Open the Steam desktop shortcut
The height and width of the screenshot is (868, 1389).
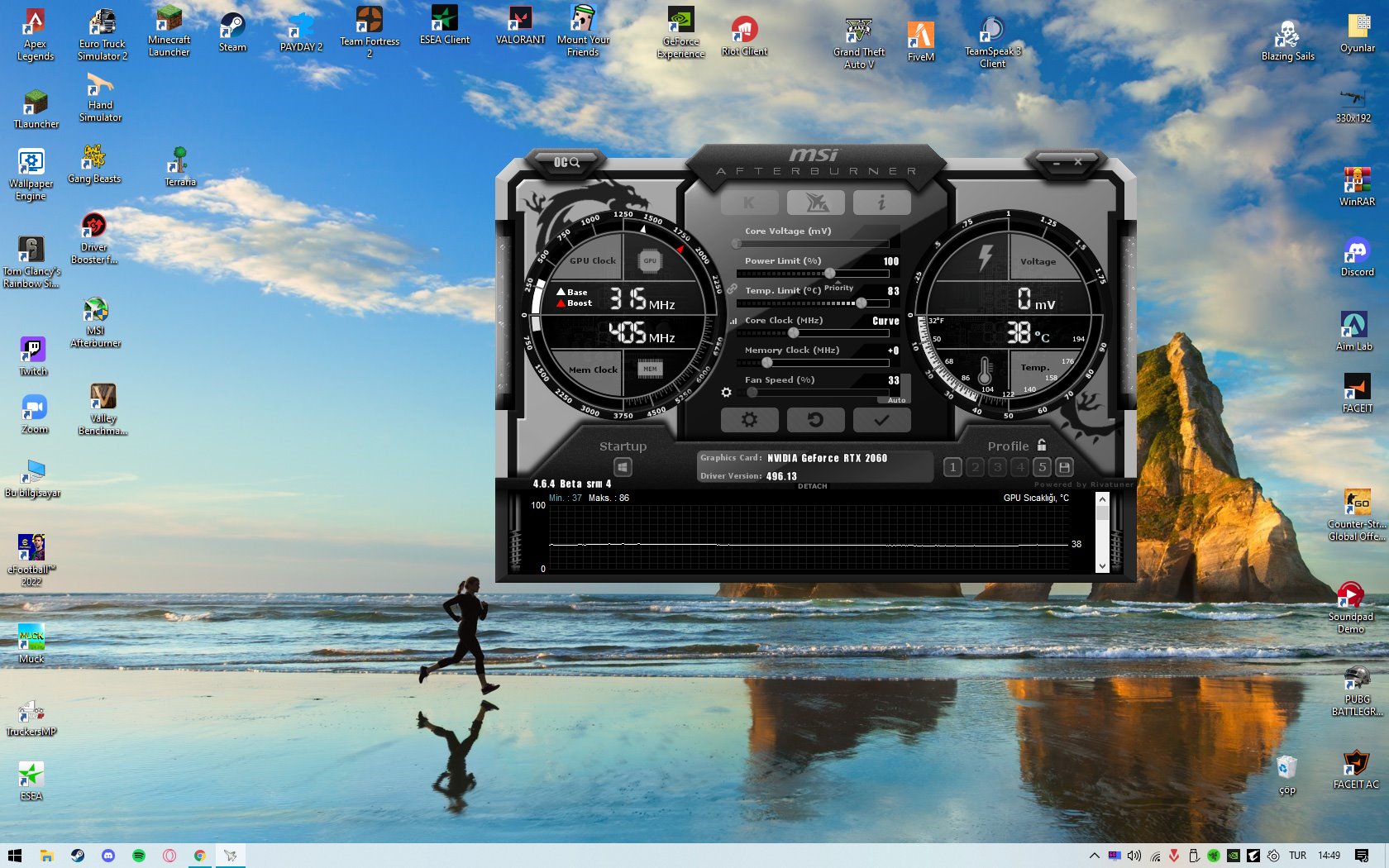click(232, 31)
